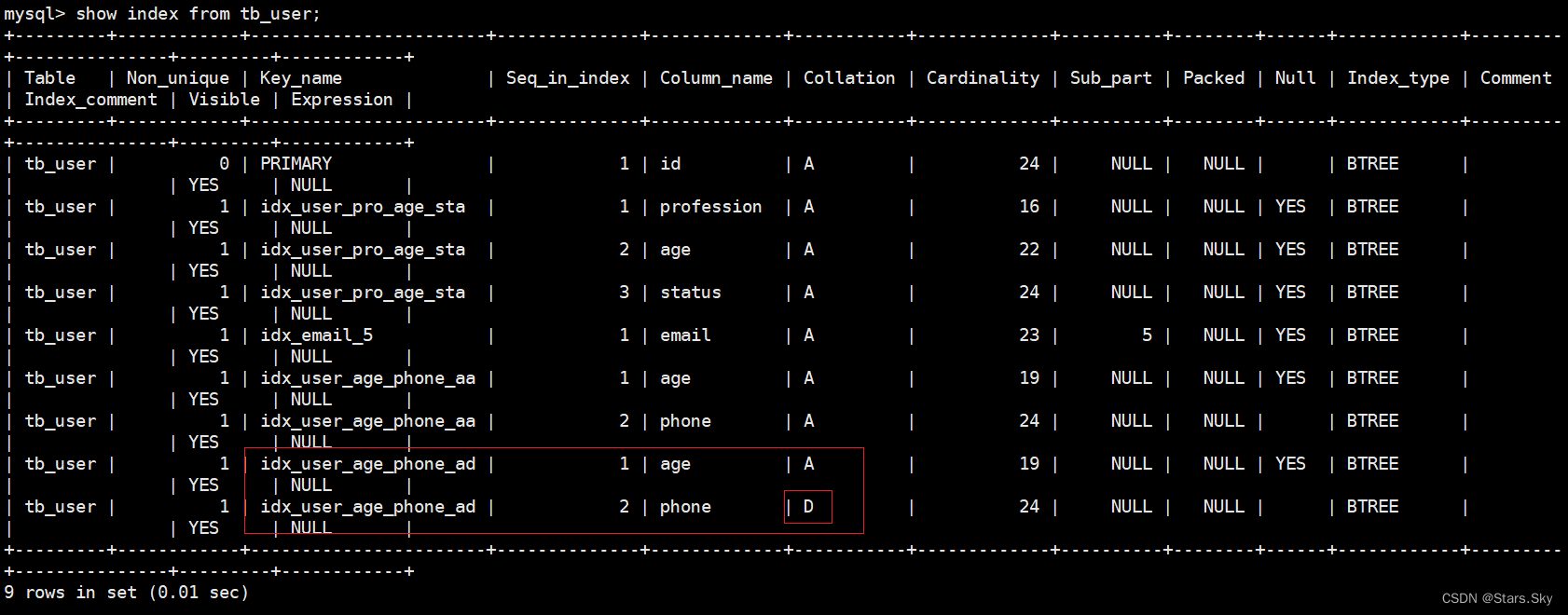Click the 'Sub_part' column header

pos(1111,78)
